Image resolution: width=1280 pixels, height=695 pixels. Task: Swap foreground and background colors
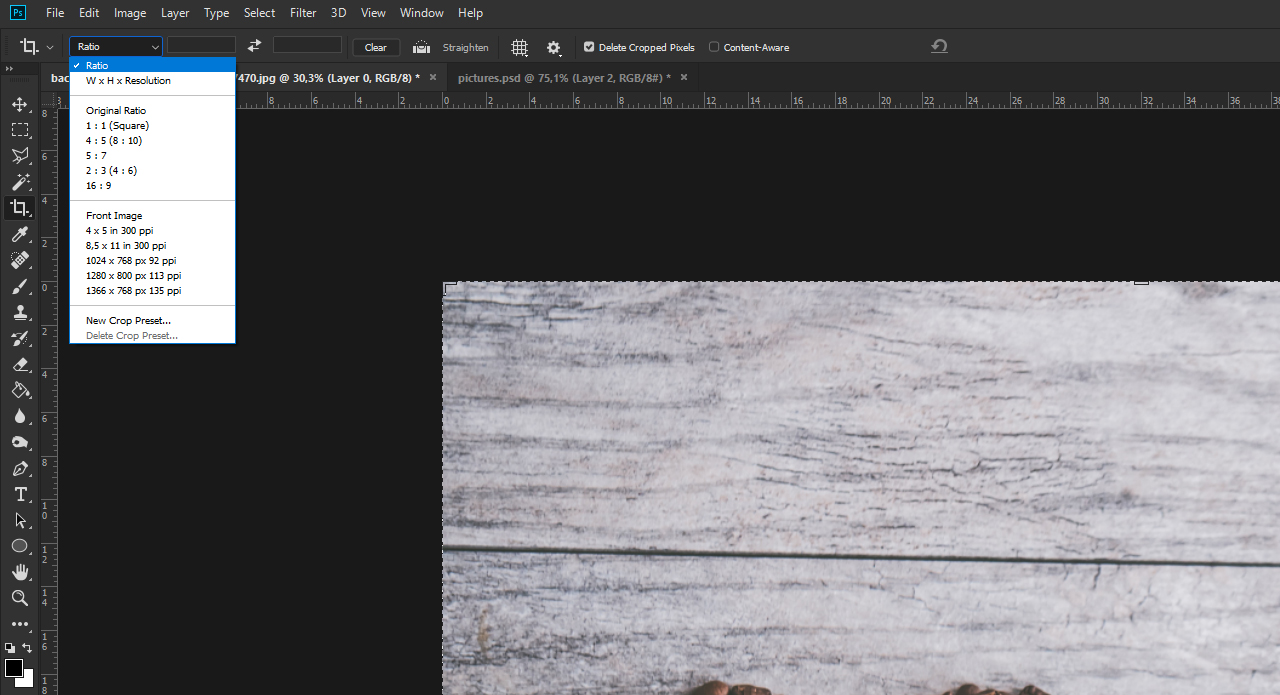pyautogui.click(x=28, y=648)
